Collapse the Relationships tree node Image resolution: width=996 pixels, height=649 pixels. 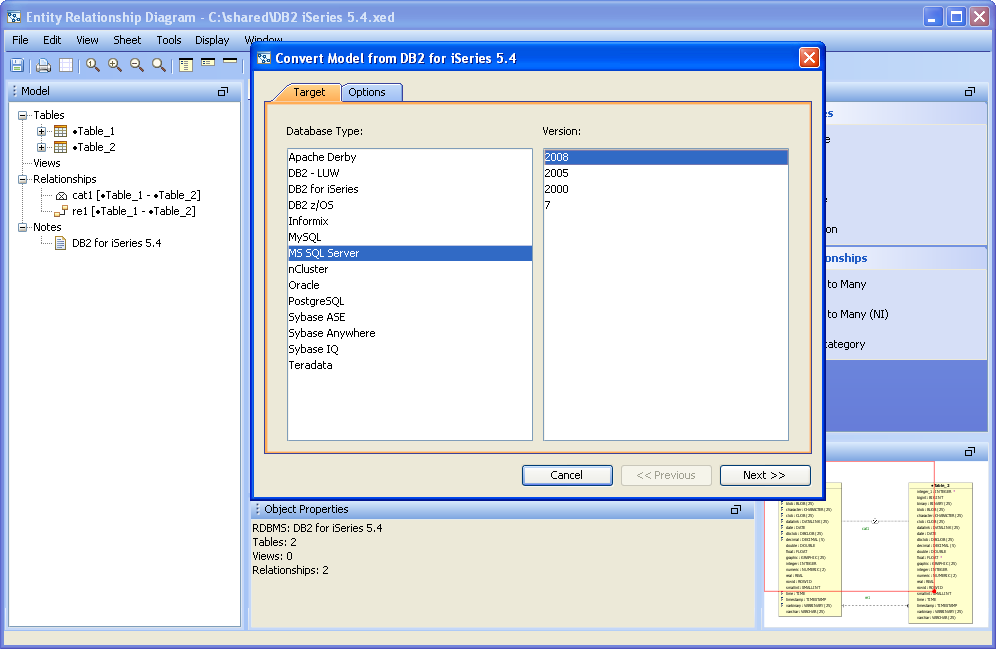23,179
